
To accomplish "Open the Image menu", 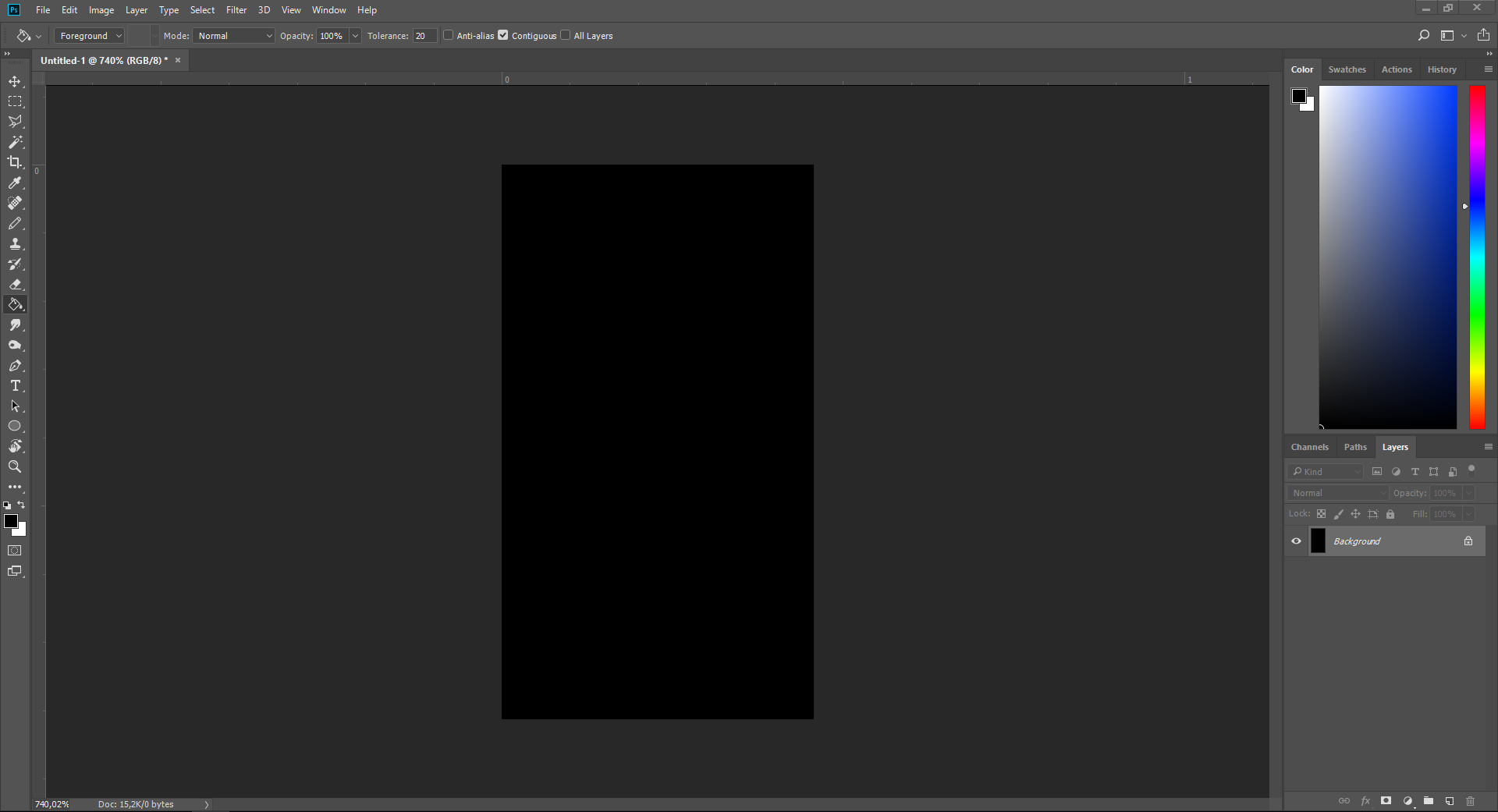I will pyautogui.click(x=101, y=10).
